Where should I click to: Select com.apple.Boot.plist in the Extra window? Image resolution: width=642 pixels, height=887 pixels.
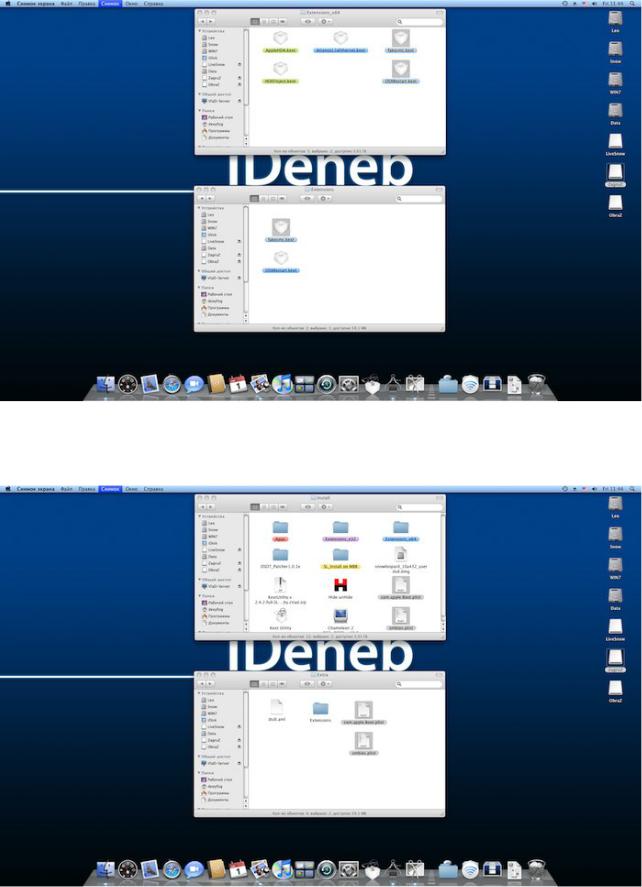click(x=364, y=713)
